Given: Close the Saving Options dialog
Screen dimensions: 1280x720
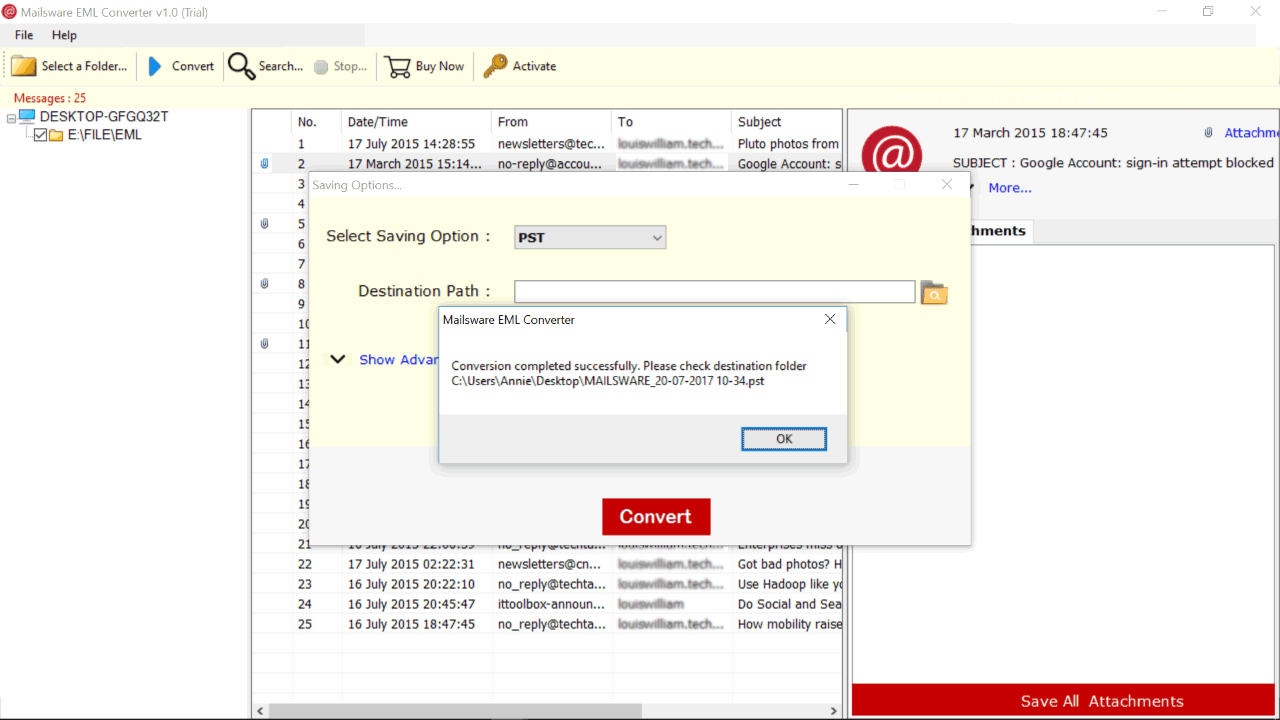Looking at the screenshot, I should click(x=947, y=184).
